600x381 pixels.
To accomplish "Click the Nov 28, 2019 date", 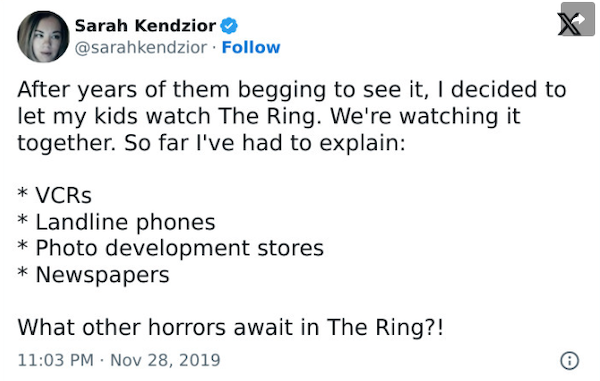I will coord(165,360).
